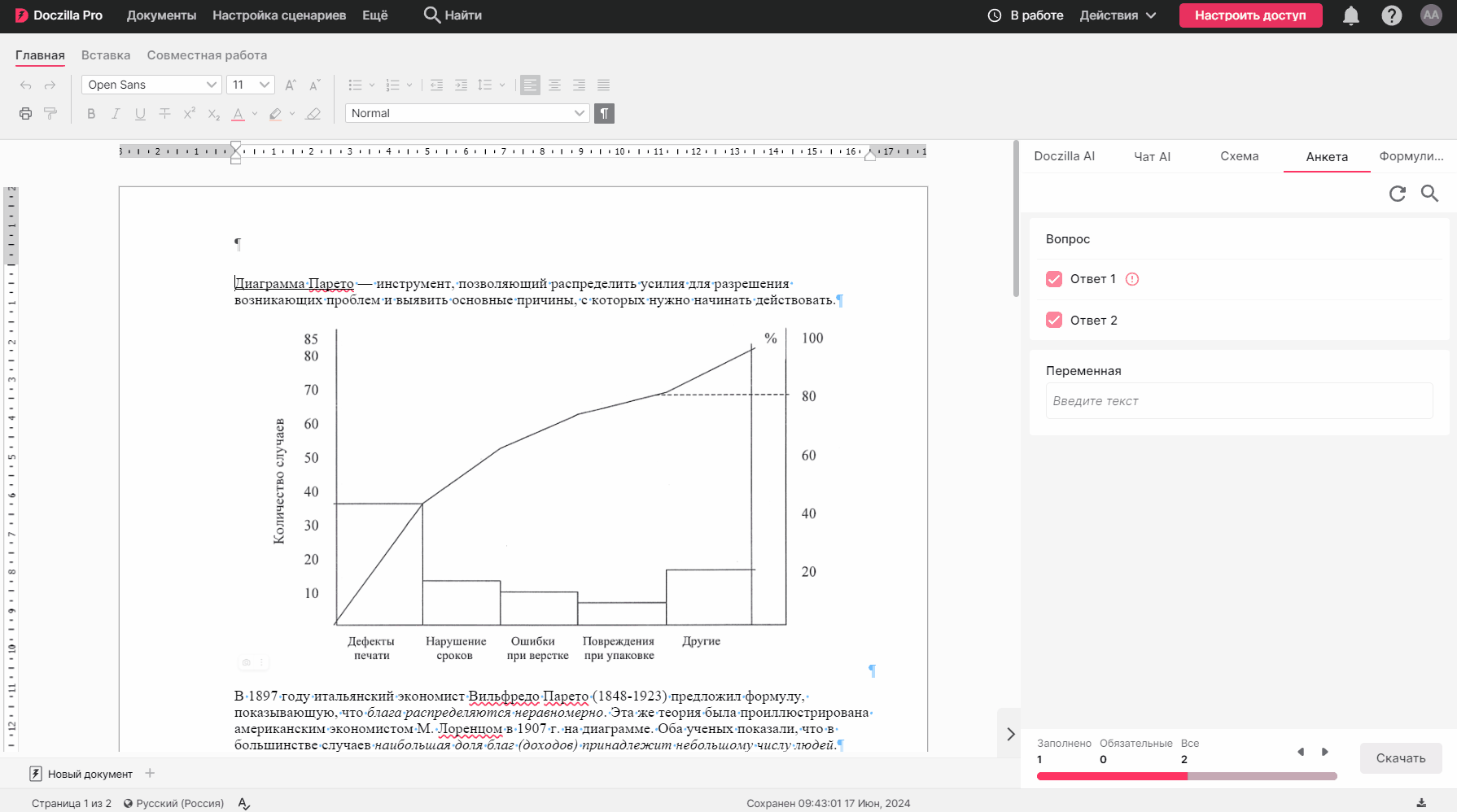Viewport: 1457px width, 812px height.
Task: Decrease font size with A- icon
Action: click(x=315, y=85)
